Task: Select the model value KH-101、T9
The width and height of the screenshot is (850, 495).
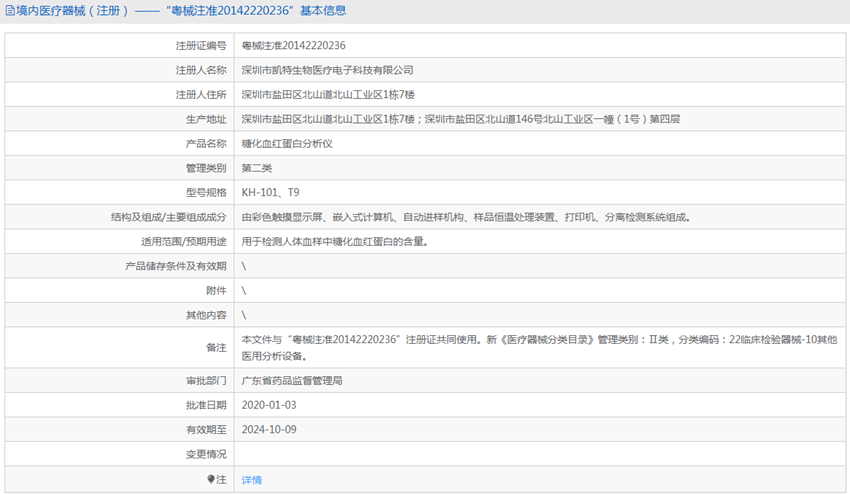Action: (x=271, y=192)
